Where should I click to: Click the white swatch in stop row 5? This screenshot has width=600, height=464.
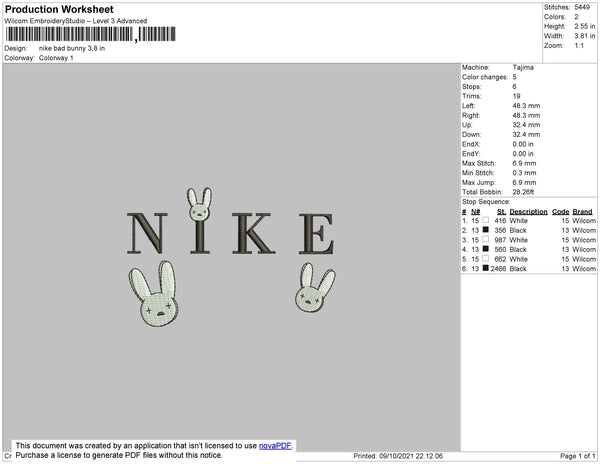tap(486, 259)
